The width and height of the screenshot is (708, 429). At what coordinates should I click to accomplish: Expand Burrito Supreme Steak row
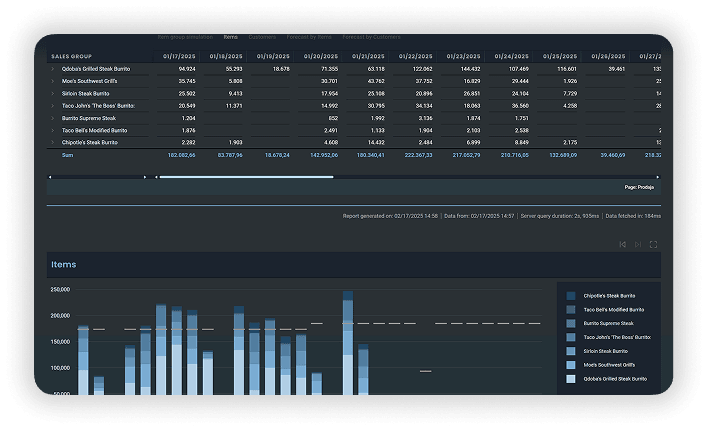53,118
